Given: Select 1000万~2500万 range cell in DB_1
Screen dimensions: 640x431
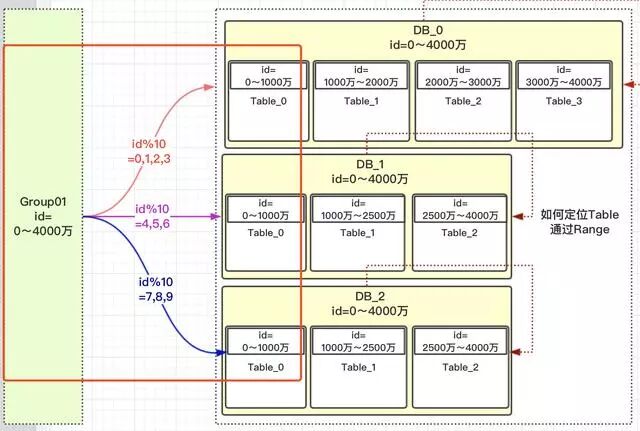Looking at the screenshot, I should pyautogui.click(x=358, y=209).
